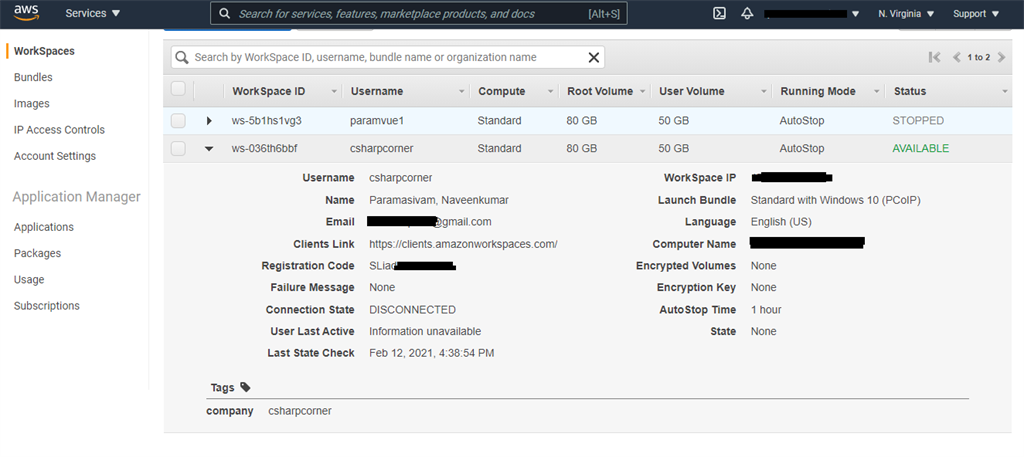This screenshot has height=457, width=1024.
Task: Click the AWS logo
Action: [x=26, y=14]
